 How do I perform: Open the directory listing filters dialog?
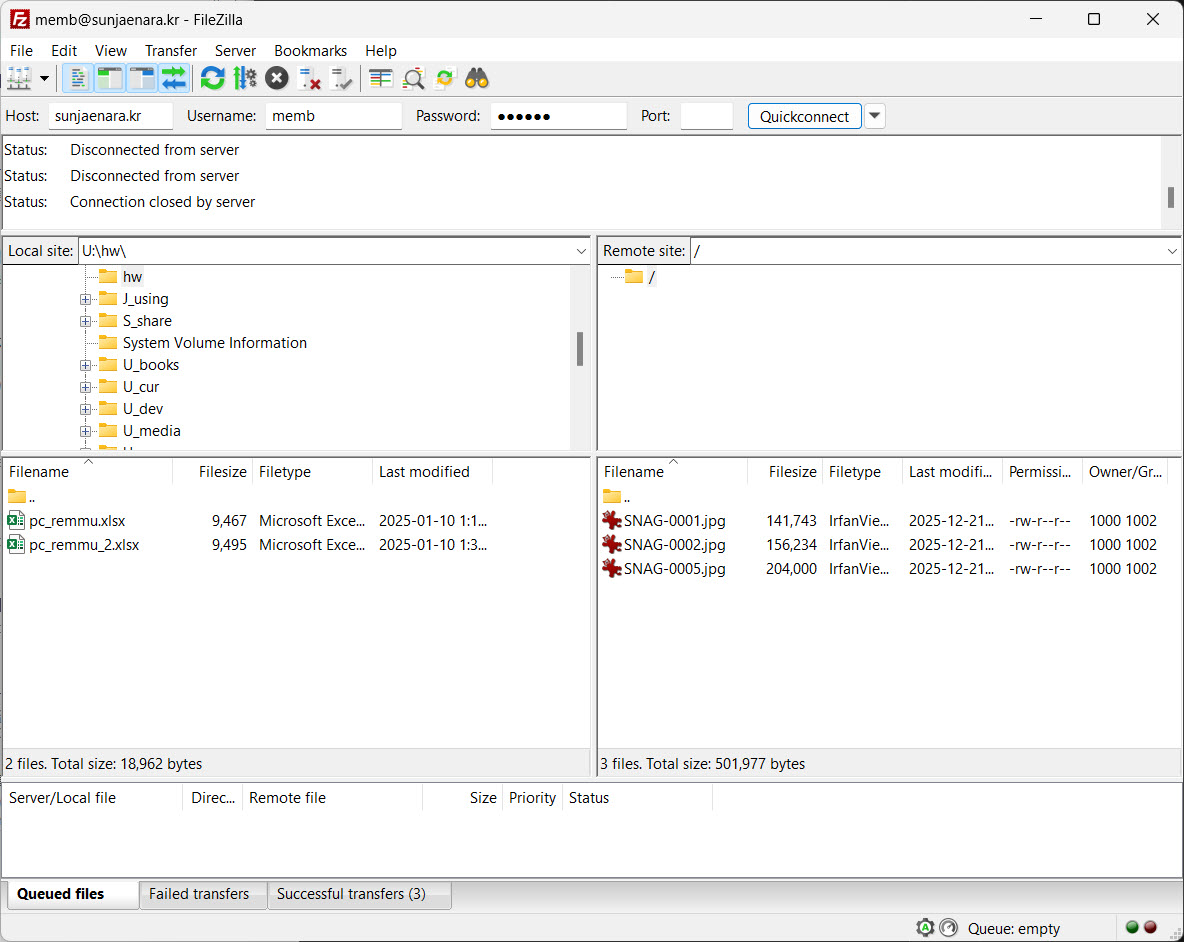380,78
